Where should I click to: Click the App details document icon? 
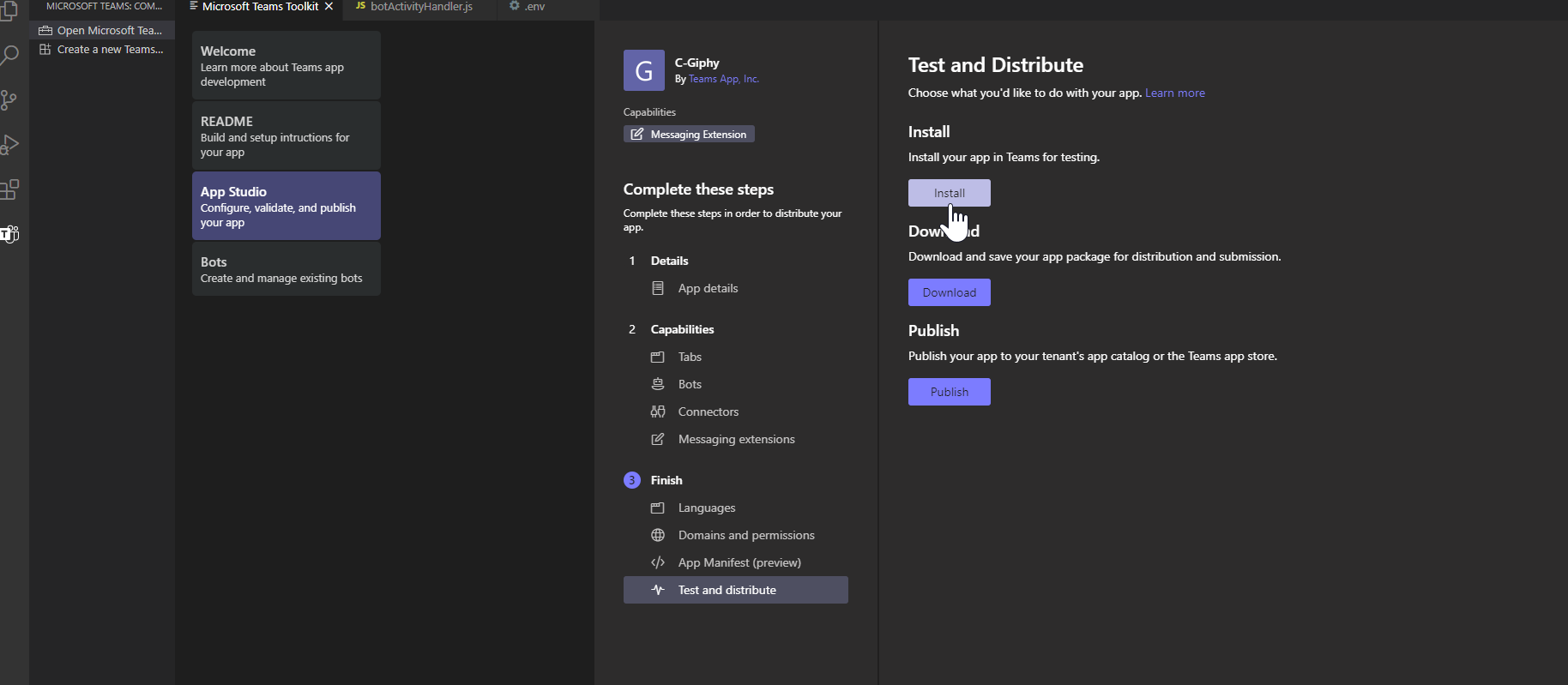click(658, 288)
